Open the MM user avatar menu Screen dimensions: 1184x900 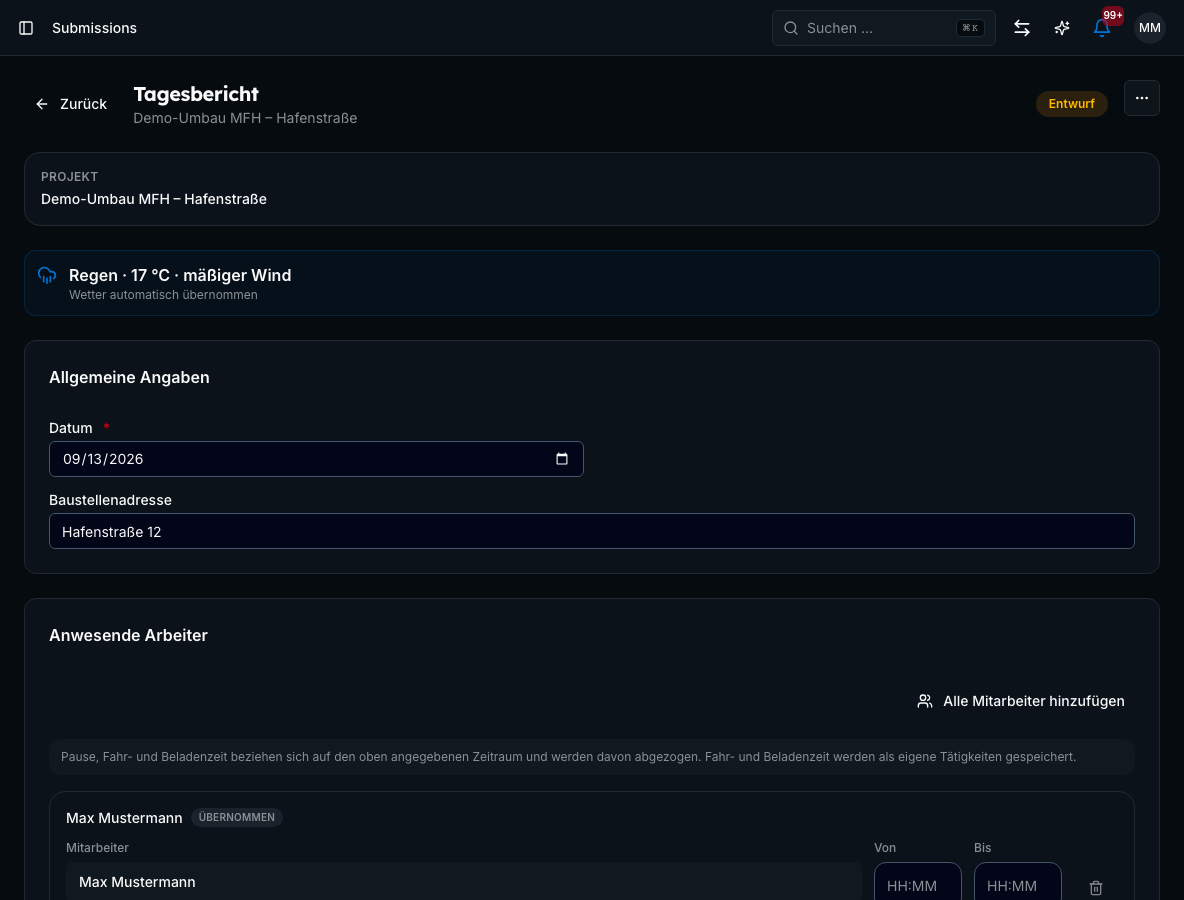(x=1149, y=28)
